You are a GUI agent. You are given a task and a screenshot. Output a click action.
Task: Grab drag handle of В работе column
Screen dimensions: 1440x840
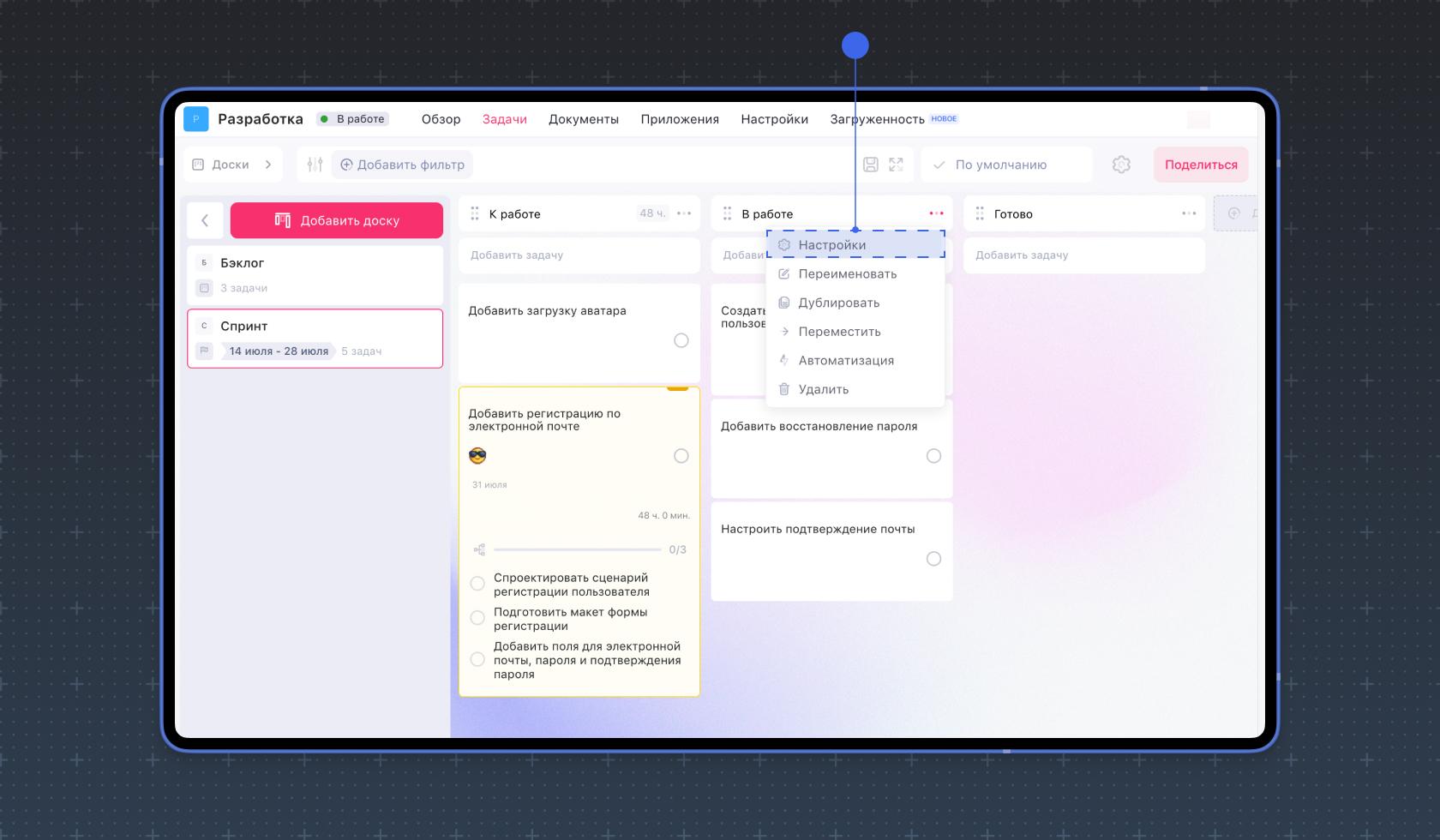click(x=727, y=213)
